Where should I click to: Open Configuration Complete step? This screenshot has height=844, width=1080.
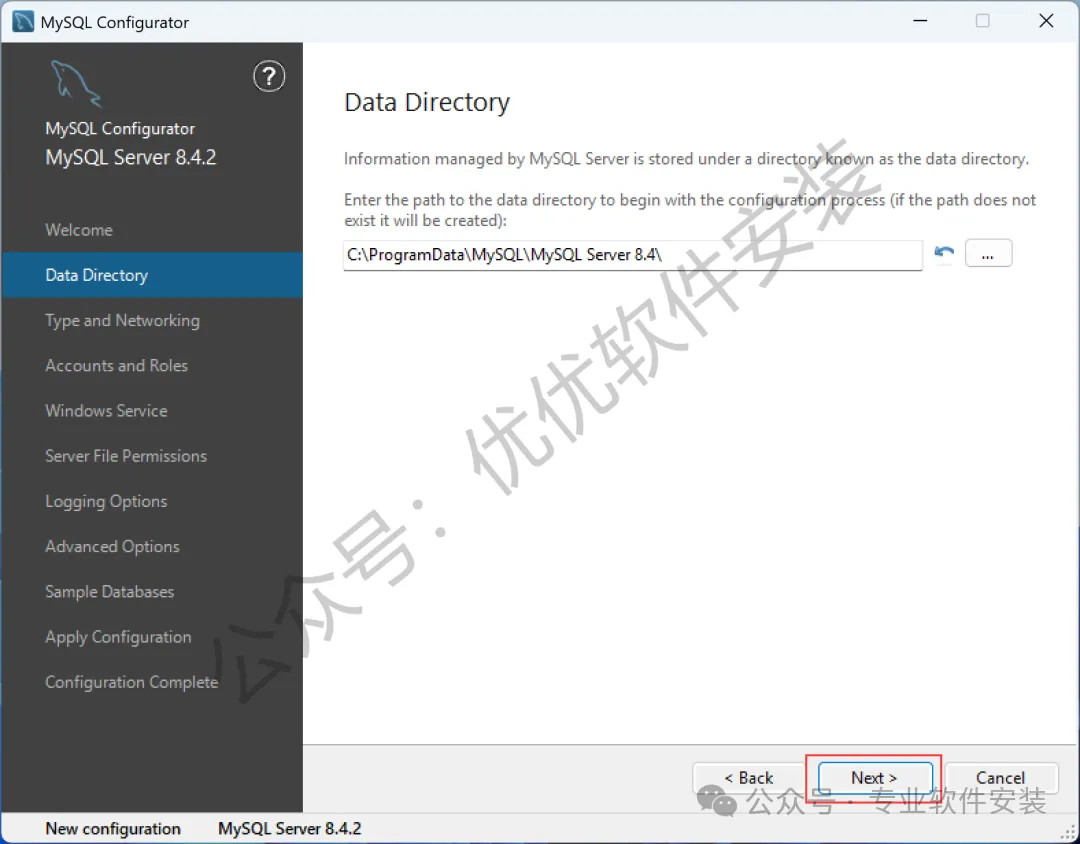tap(152, 682)
